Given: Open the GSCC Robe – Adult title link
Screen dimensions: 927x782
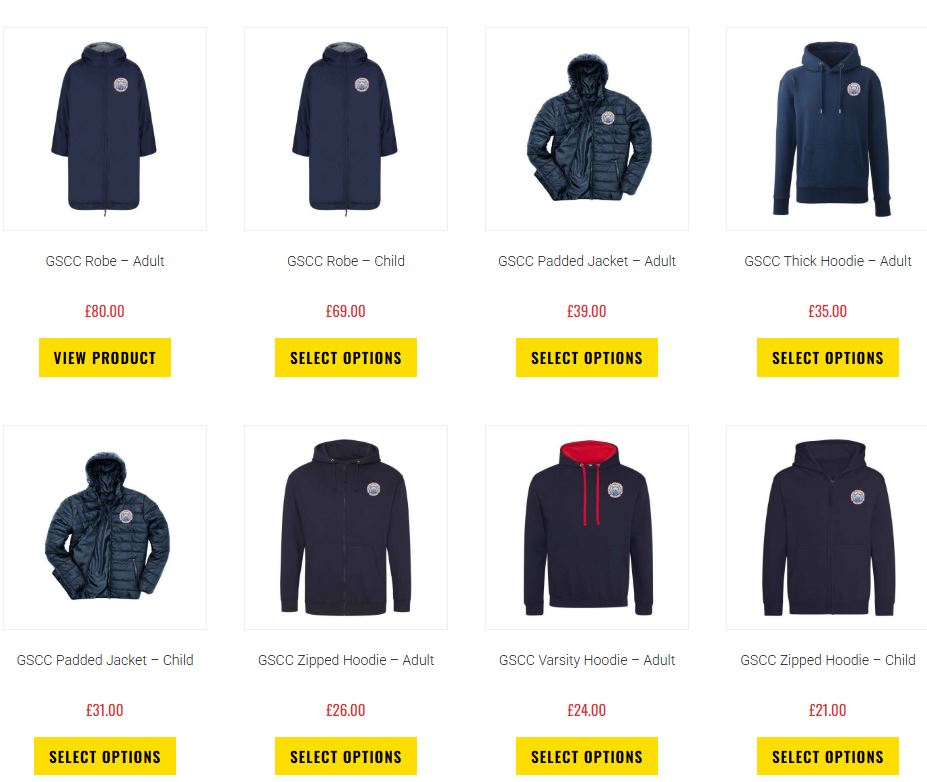Looking at the screenshot, I should [x=105, y=261].
